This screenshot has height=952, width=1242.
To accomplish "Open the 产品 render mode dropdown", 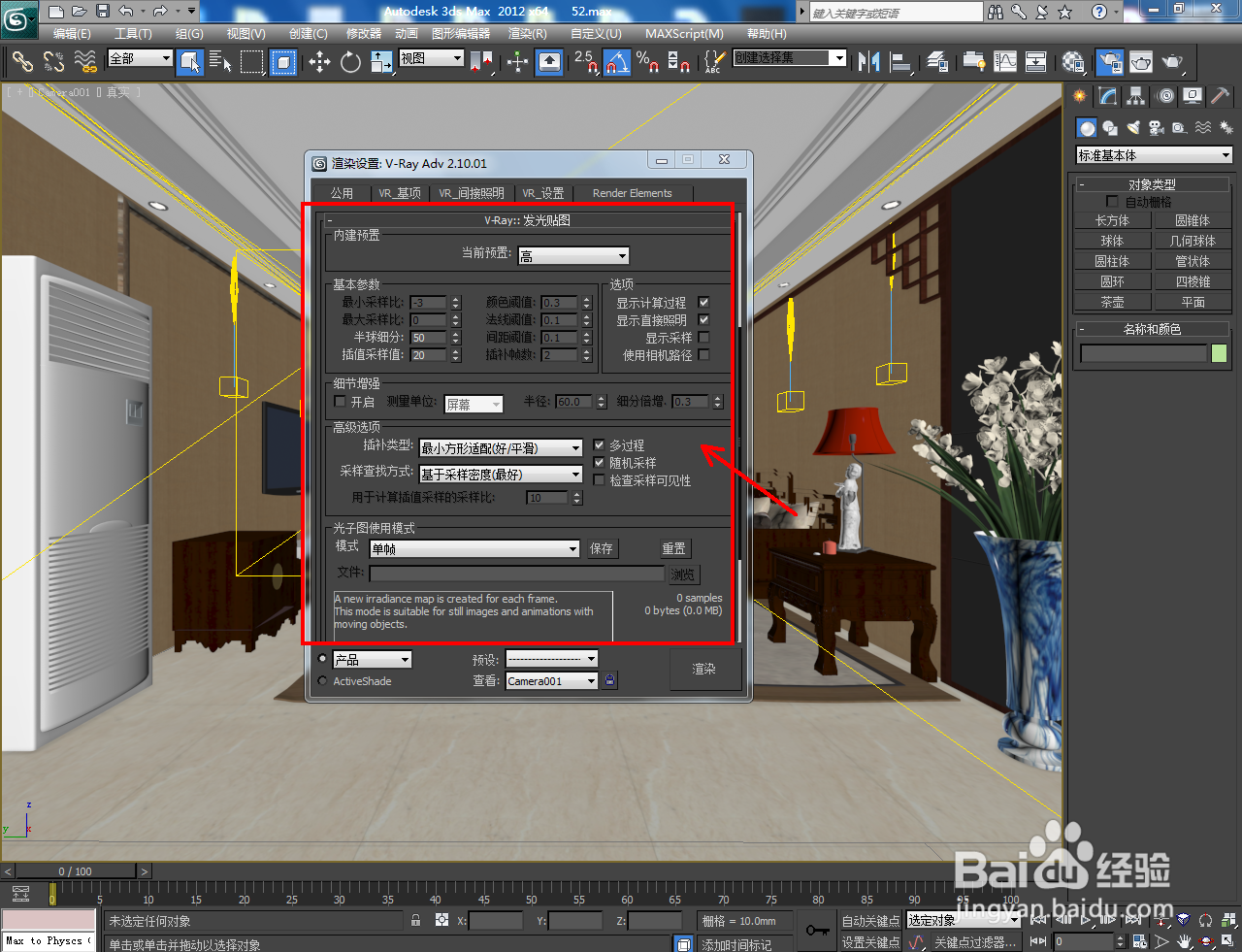I will pos(373,660).
